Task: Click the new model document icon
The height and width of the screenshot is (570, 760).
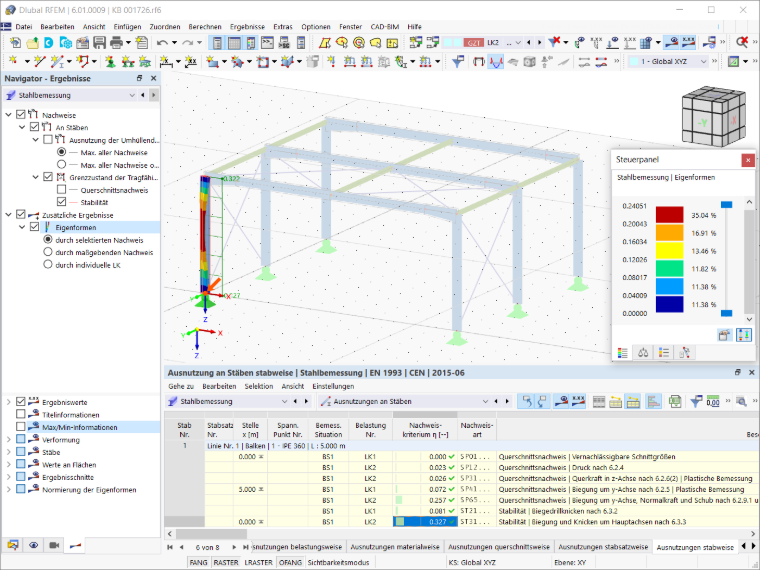Action: coord(15,43)
